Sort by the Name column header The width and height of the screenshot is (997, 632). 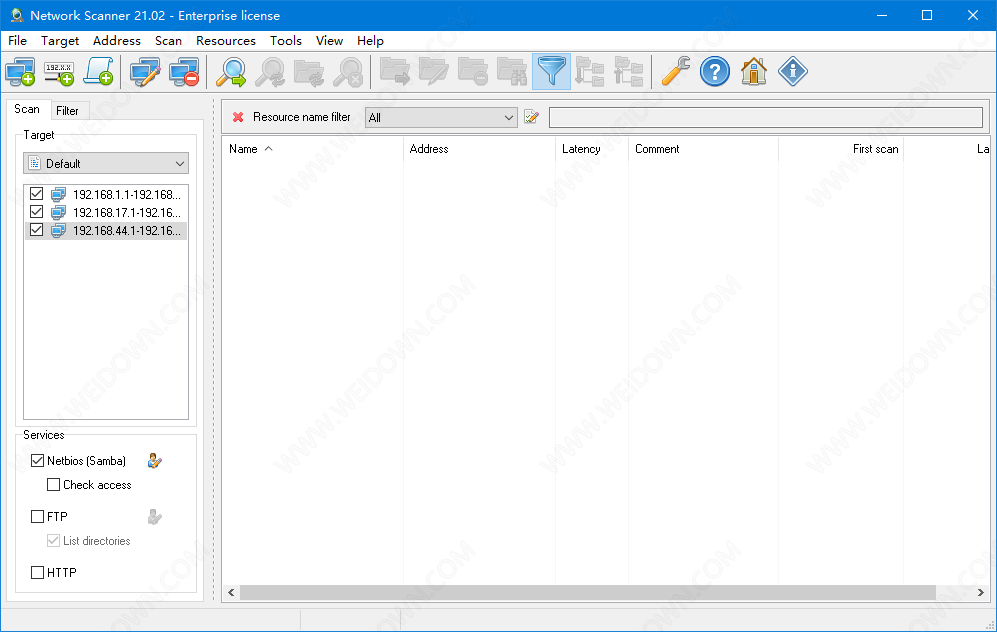tap(312, 149)
